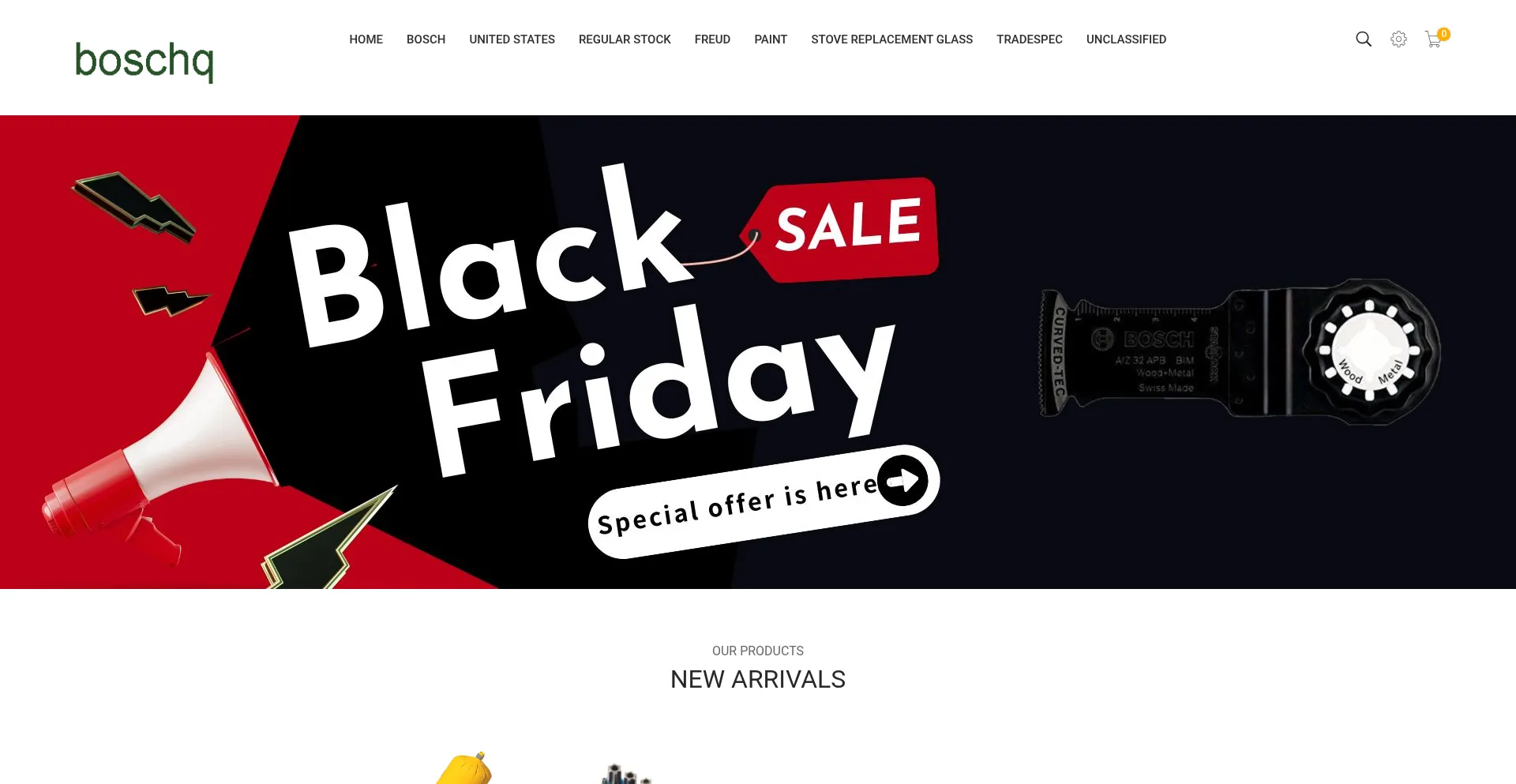Click the megaphone graphic on banner

click(159, 458)
